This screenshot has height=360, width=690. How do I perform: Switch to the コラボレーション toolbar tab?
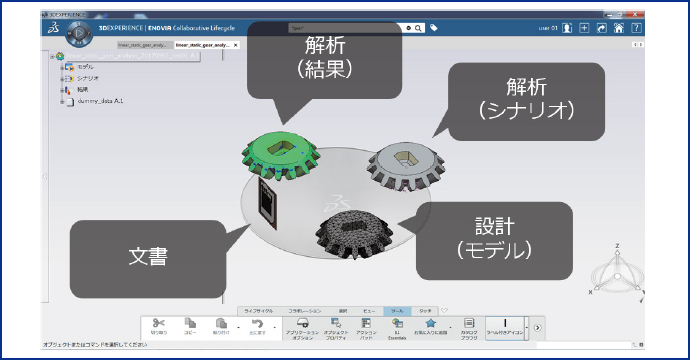pyautogui.click(x=305, y=311)
